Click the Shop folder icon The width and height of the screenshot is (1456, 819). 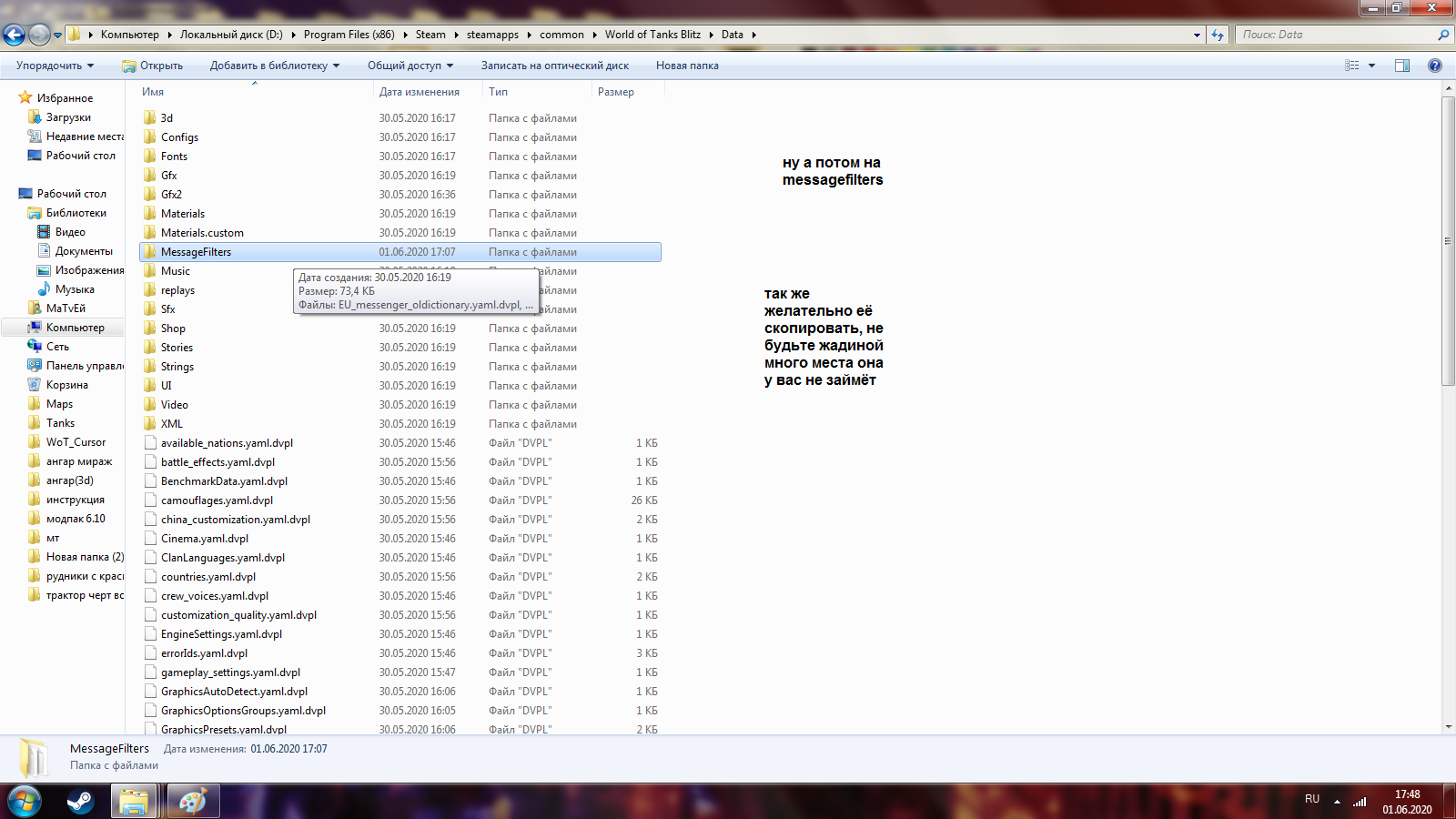(150, 329)
